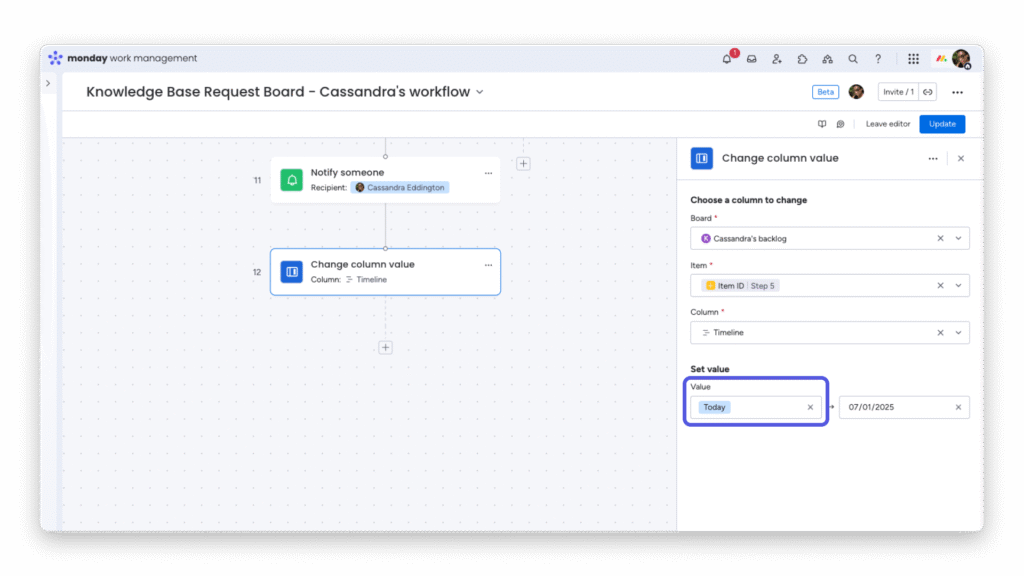Copy the board link icon

(x=927, y=92)
